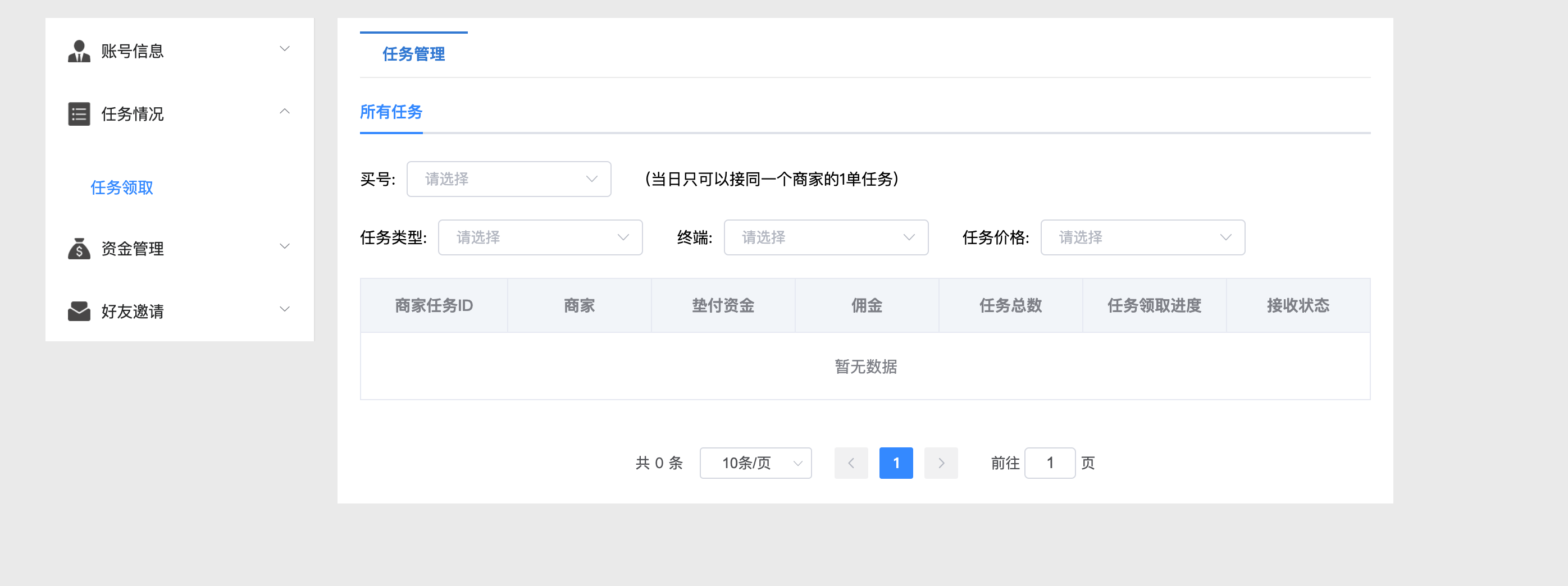Click the 垫付资金 column header
The height and width of the screenshot is (586, 1568).
pos(723,305)
